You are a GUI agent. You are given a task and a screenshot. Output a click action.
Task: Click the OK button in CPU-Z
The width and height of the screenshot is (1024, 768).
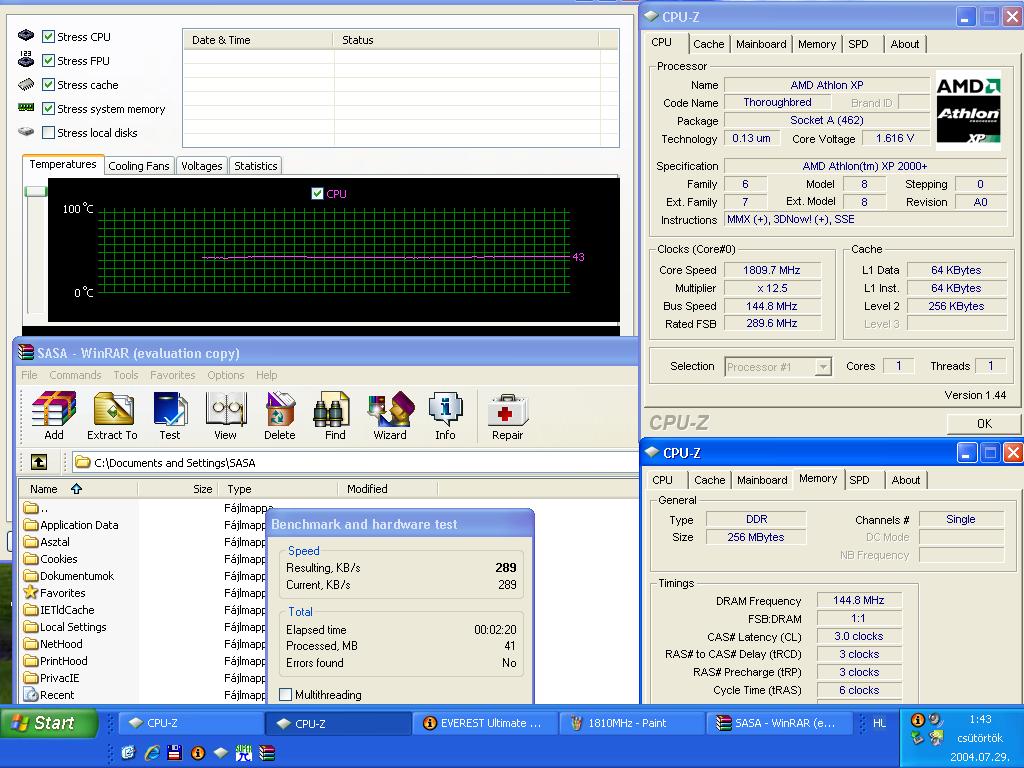coord(984,423)
